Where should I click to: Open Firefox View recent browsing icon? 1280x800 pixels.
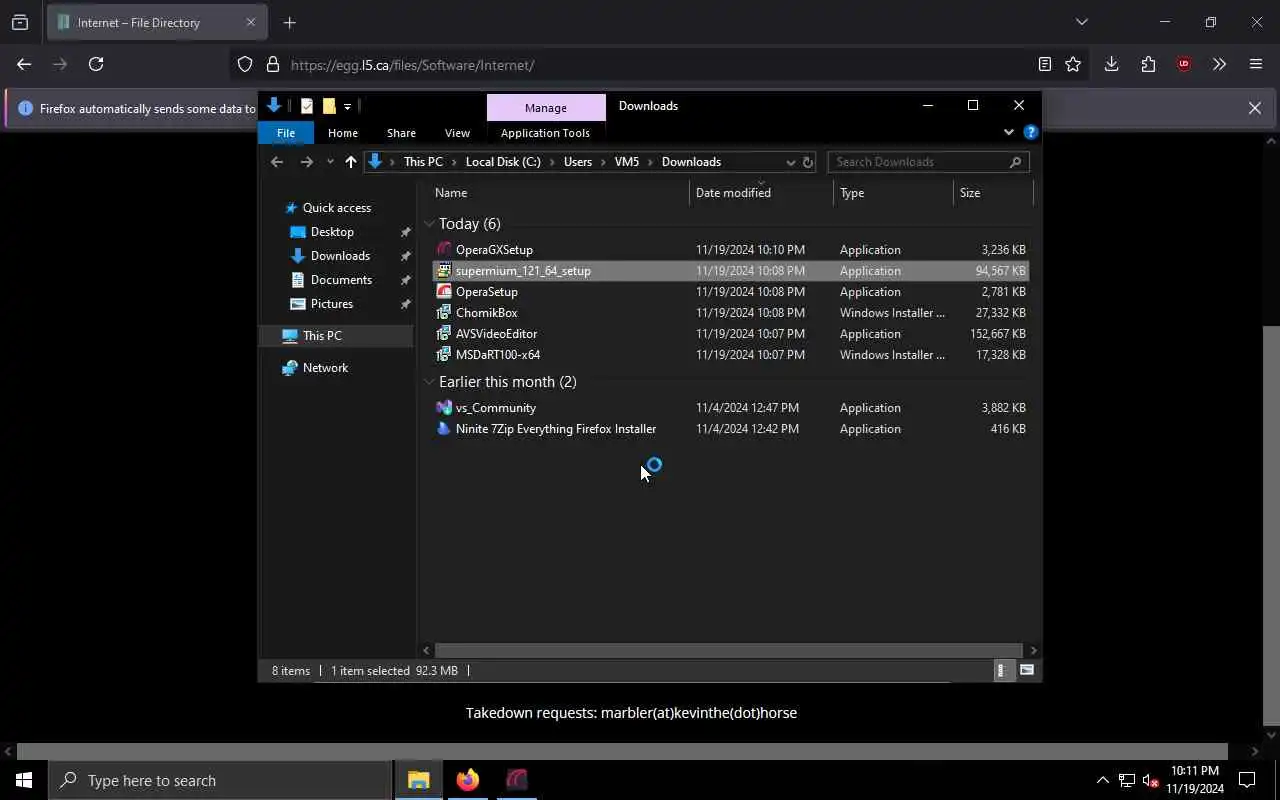tap(20, 22)
